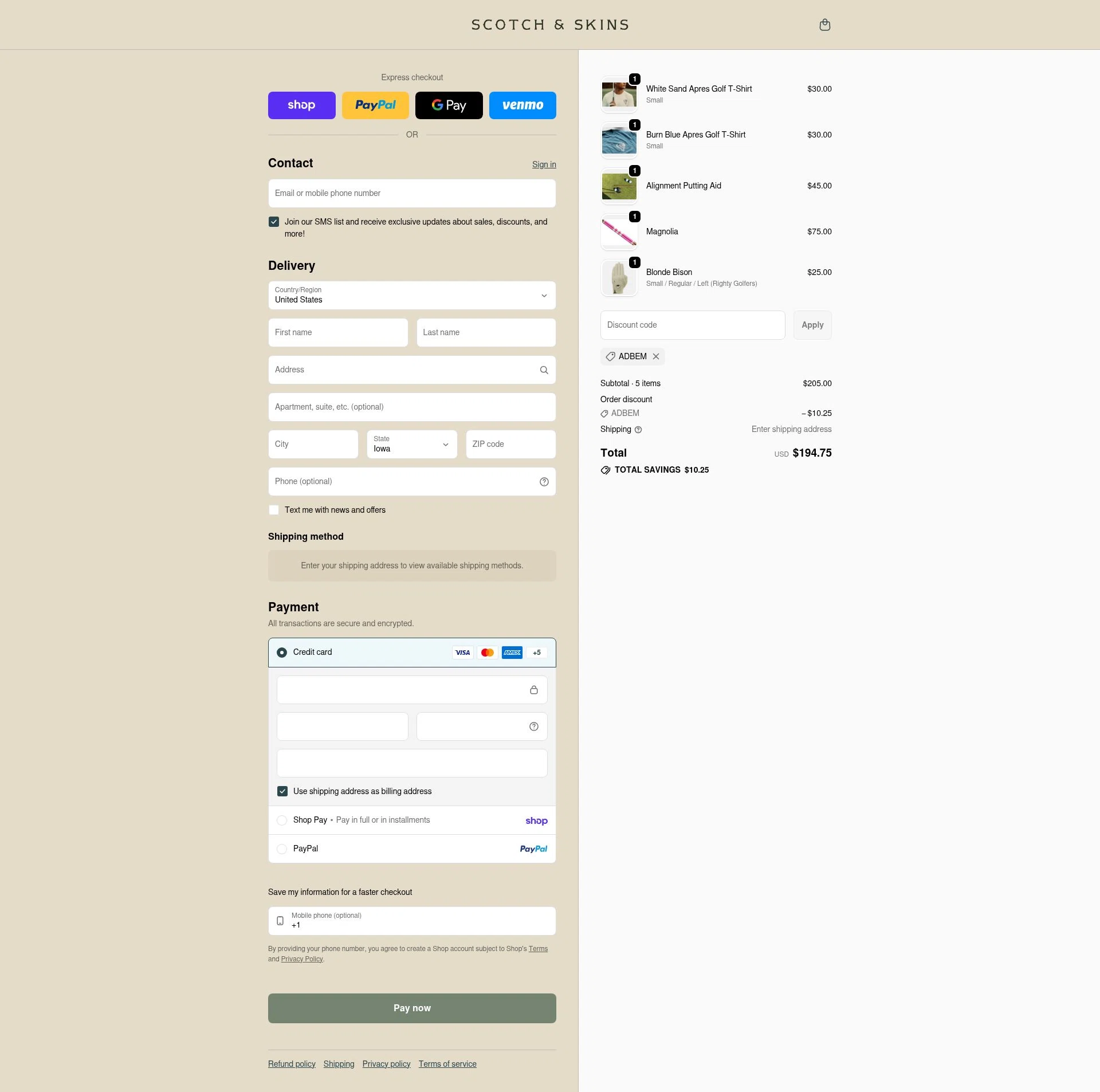Click the Discount code input field

(x=692, y=325)
